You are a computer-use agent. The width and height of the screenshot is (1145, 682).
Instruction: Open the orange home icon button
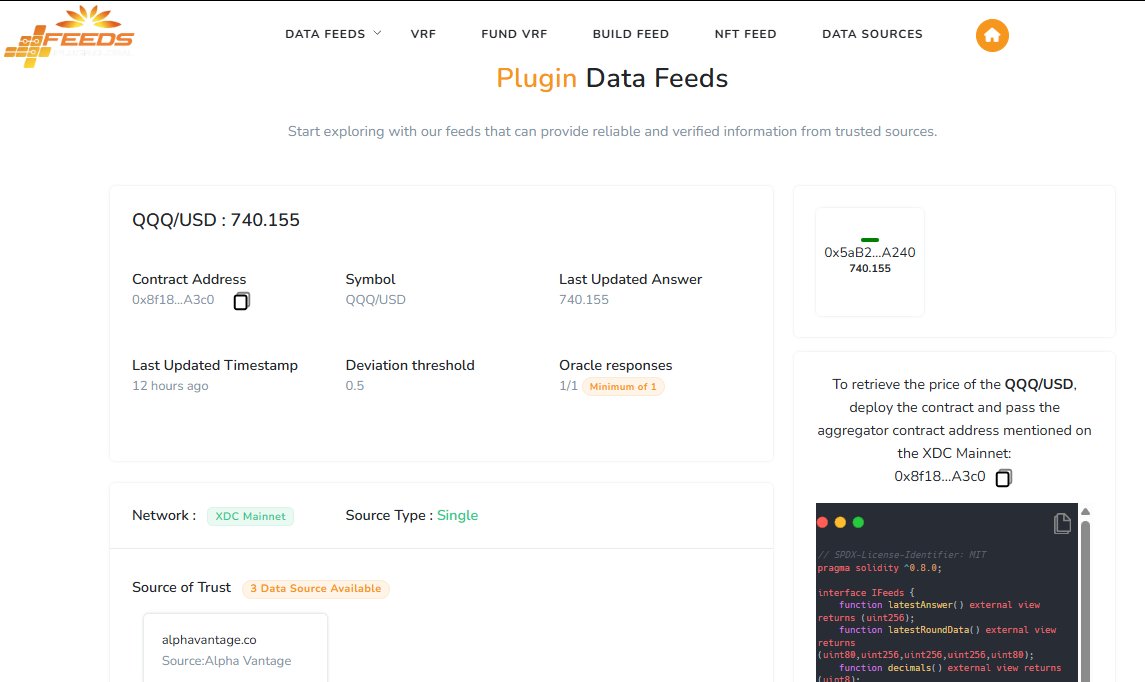[x=992, y=35]
